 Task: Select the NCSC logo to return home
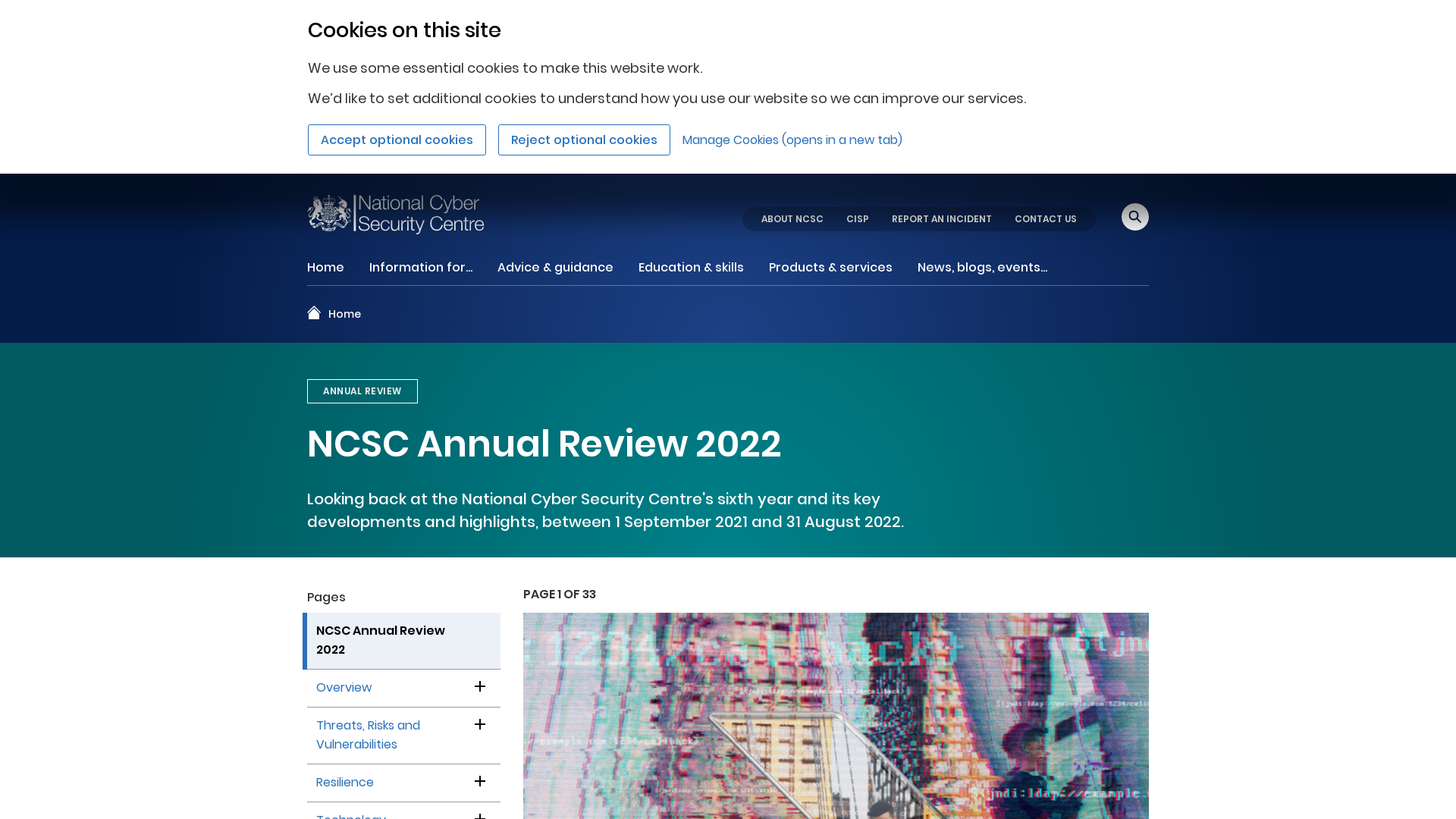(x=395, y=213)
